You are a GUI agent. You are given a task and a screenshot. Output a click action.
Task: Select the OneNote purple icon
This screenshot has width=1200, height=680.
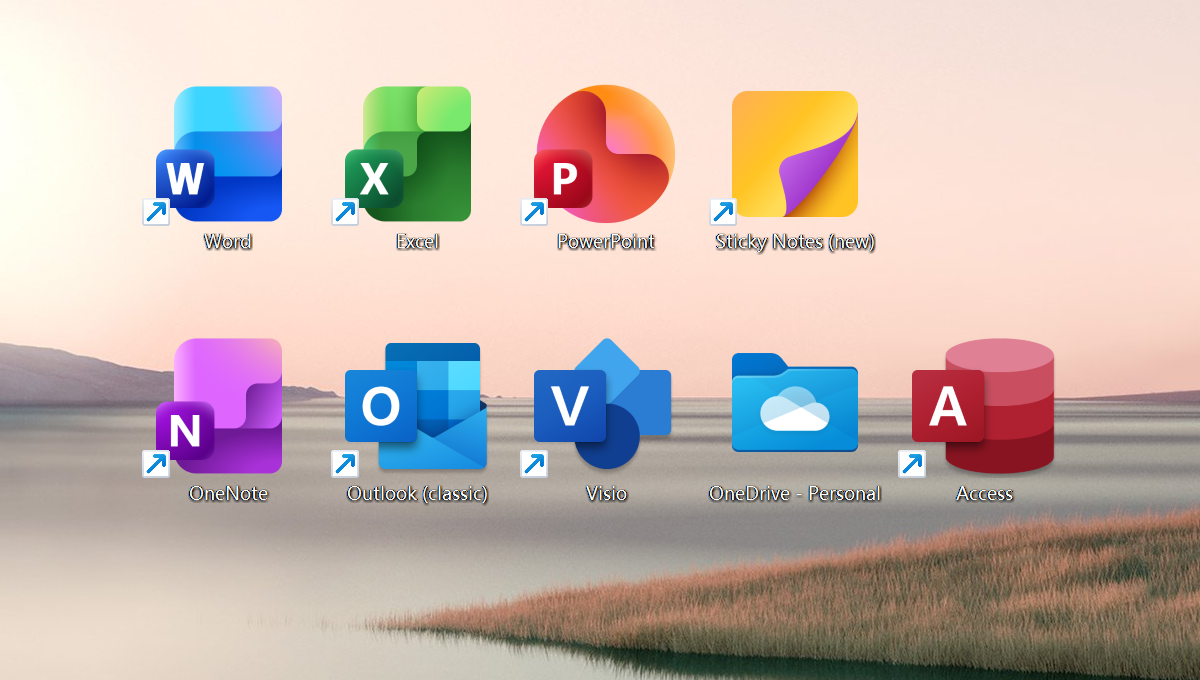[222, 406]
